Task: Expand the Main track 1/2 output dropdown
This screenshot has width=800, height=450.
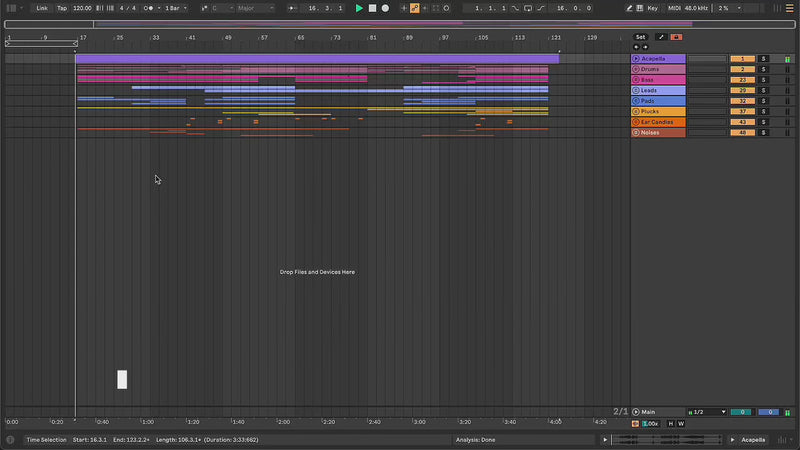Action: coord(709,412)
